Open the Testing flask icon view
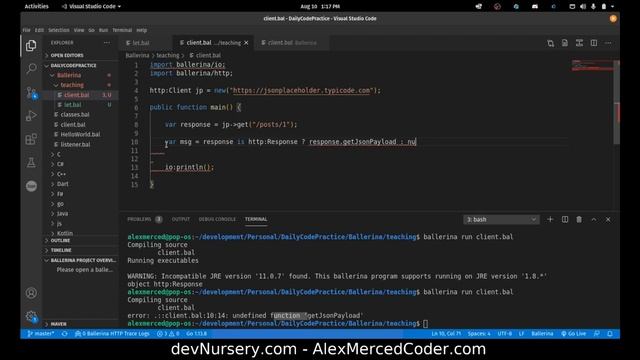This screenshot has width=640, height=360. click(31, 162)
